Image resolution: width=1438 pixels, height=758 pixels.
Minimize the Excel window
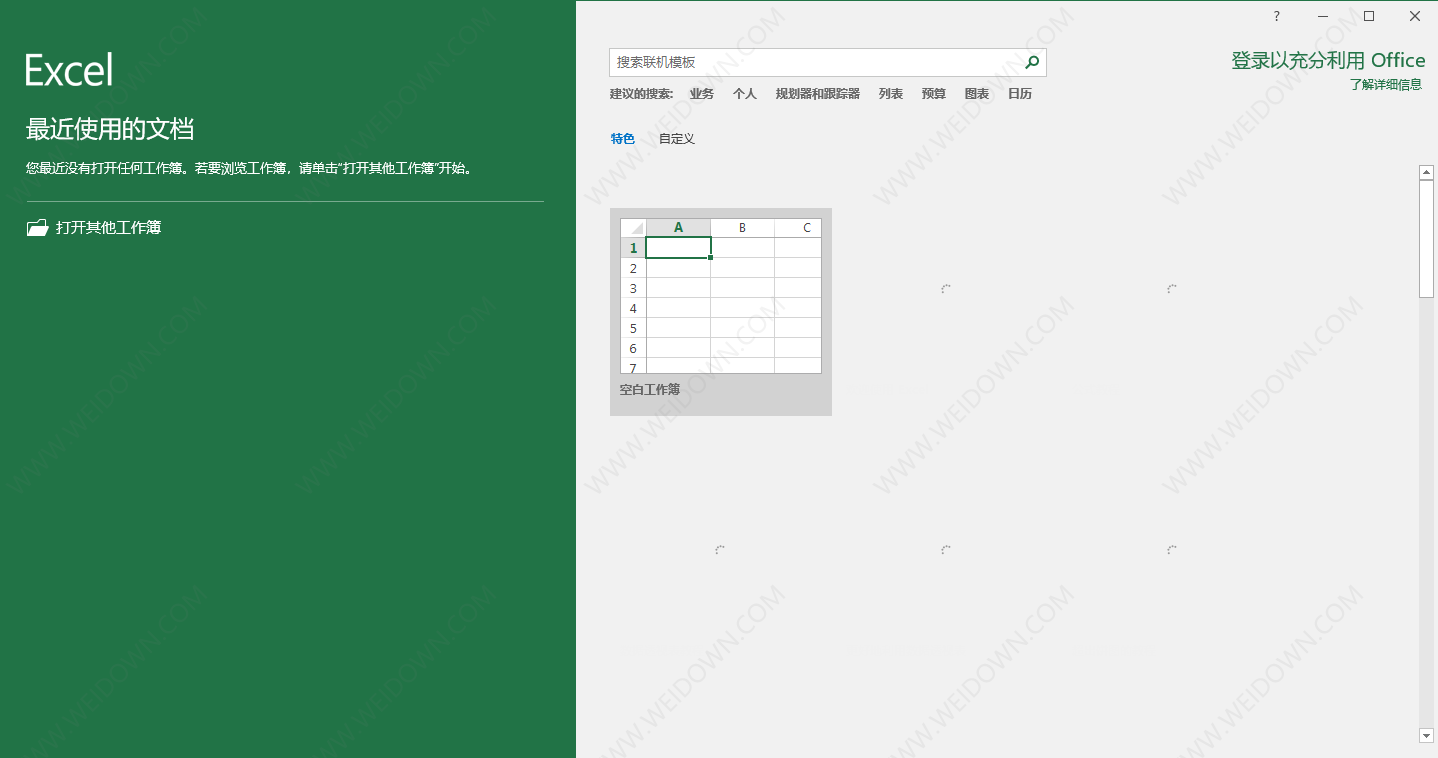1323,16
